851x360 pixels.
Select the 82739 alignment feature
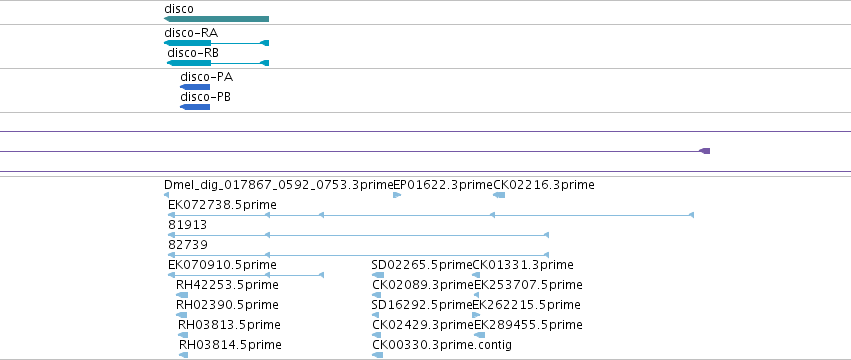359,255
